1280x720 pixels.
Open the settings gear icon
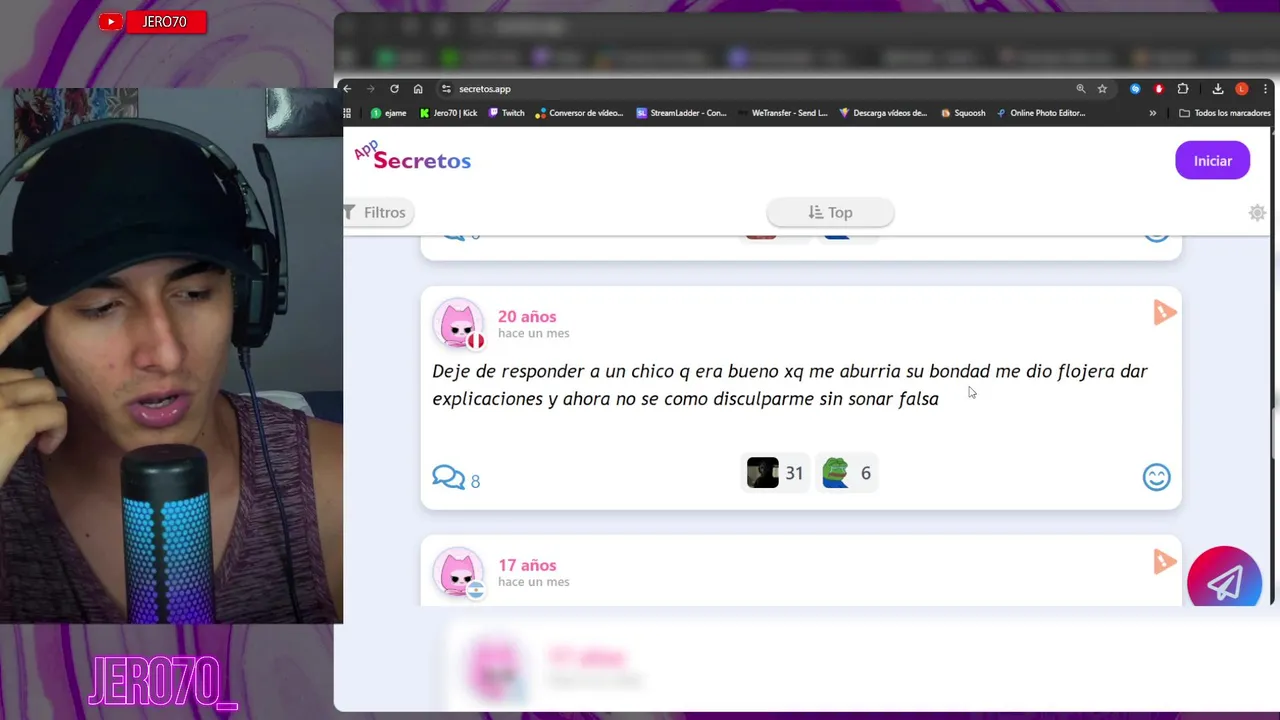pos(1257,212)
